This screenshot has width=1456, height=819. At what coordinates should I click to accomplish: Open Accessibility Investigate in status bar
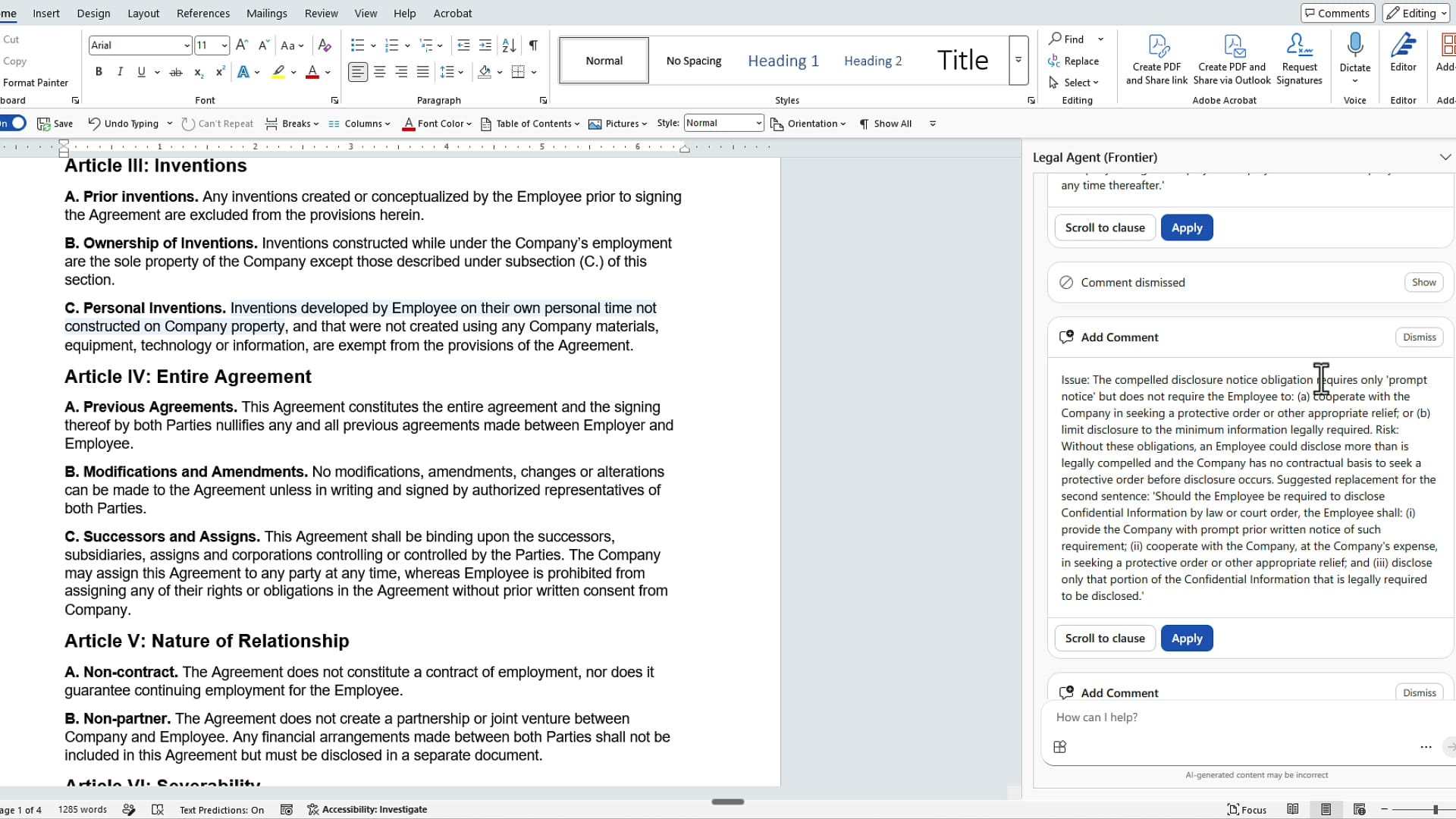[367, 809]
